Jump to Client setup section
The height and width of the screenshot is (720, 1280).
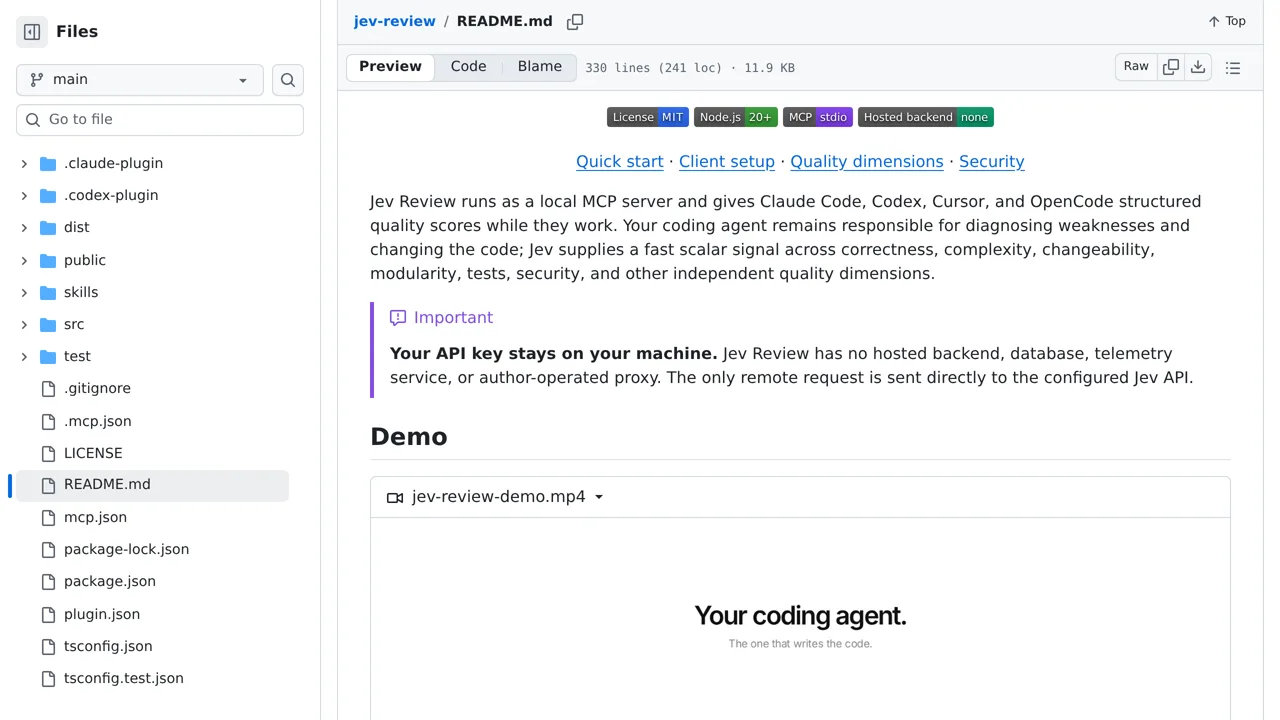727,161
